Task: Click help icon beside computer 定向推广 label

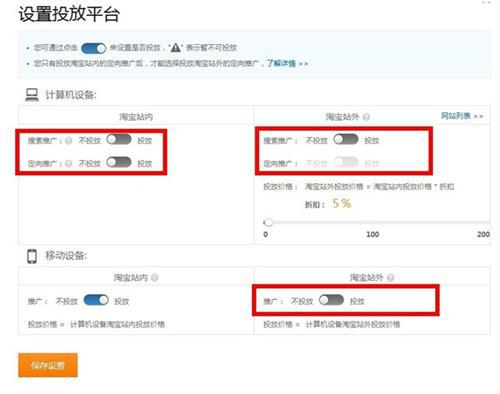Action: coord(69,163)
